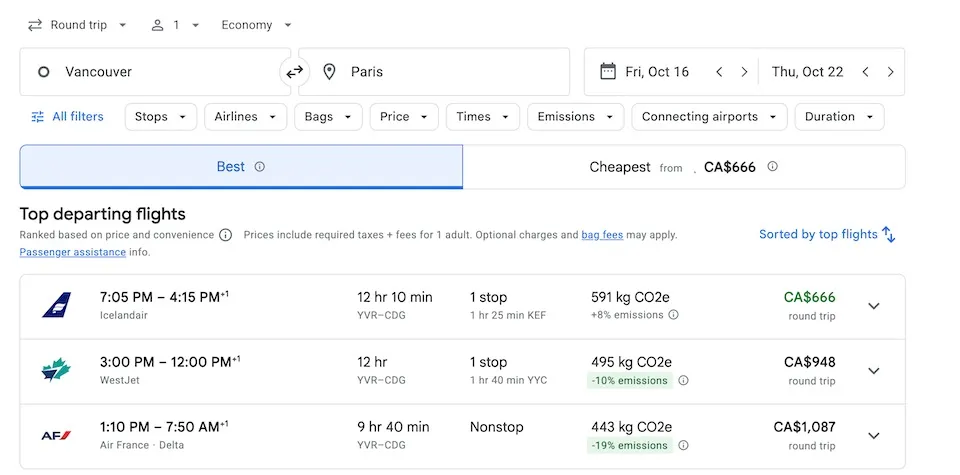Click the sort arrows icon by top flights

[x=888, y=234]
